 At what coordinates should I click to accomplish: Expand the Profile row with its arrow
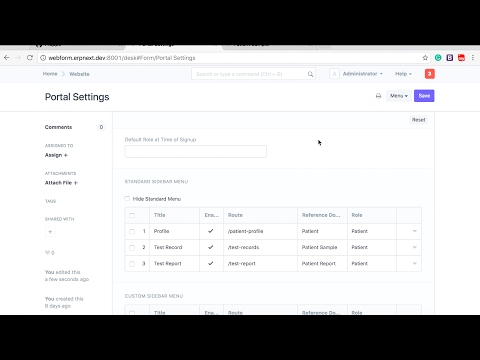tap(415, 231)
